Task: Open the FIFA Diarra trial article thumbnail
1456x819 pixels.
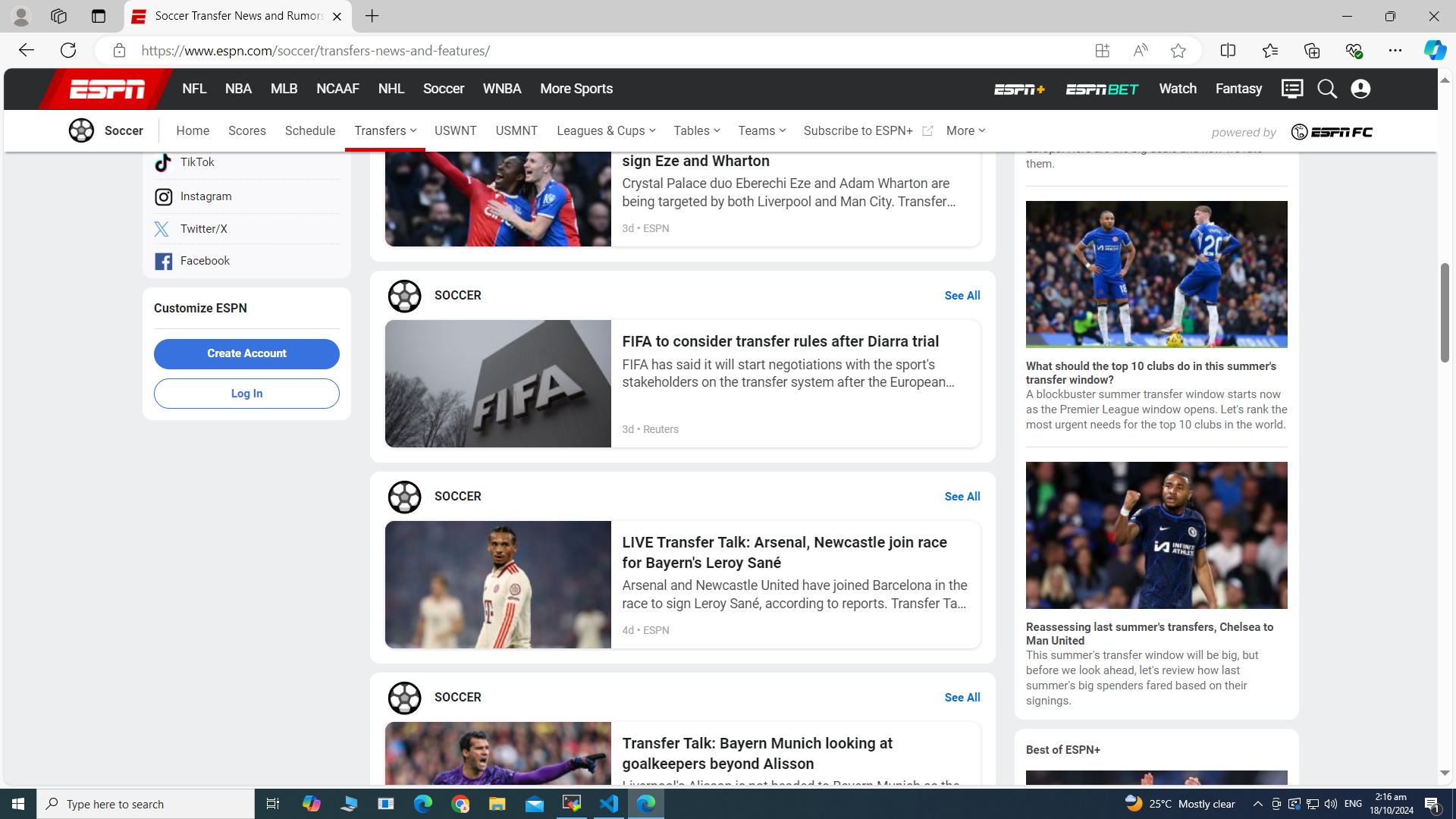Action: click(x=497, y=383)
